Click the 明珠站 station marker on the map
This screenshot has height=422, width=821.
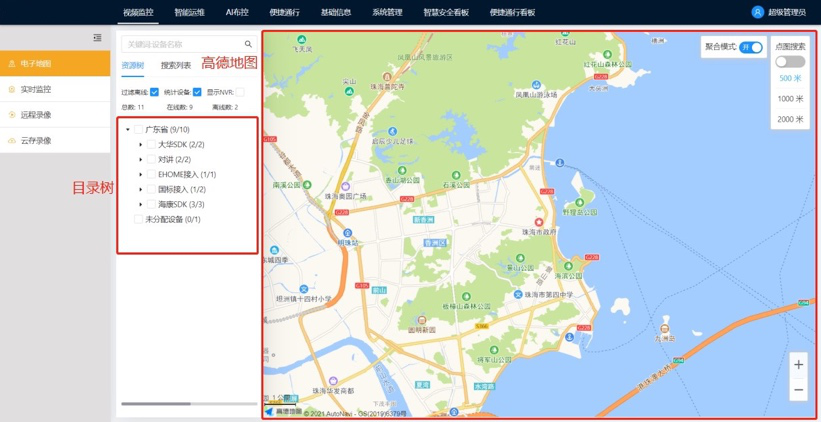point(348,232)
